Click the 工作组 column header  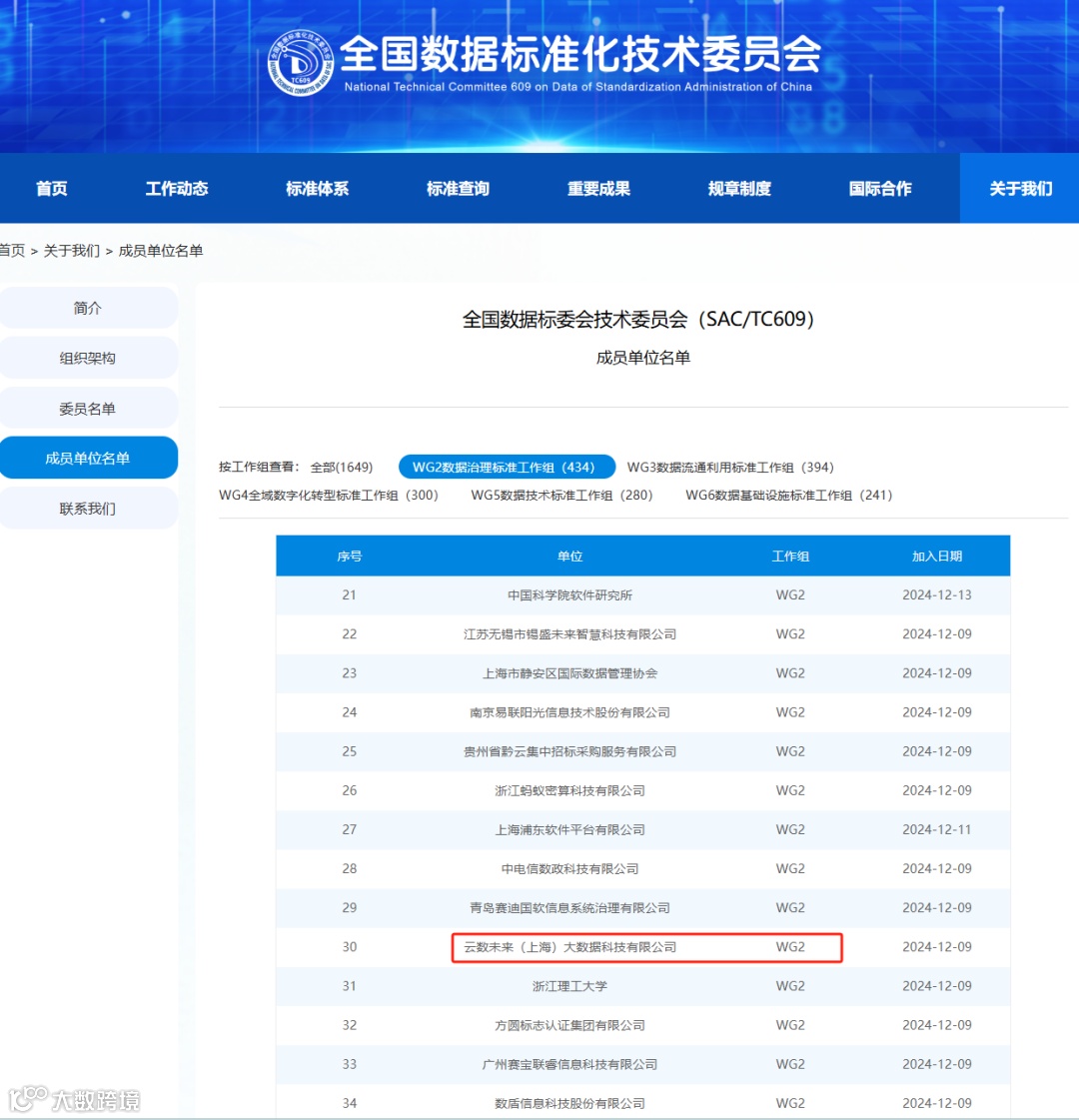pos(790,557)
